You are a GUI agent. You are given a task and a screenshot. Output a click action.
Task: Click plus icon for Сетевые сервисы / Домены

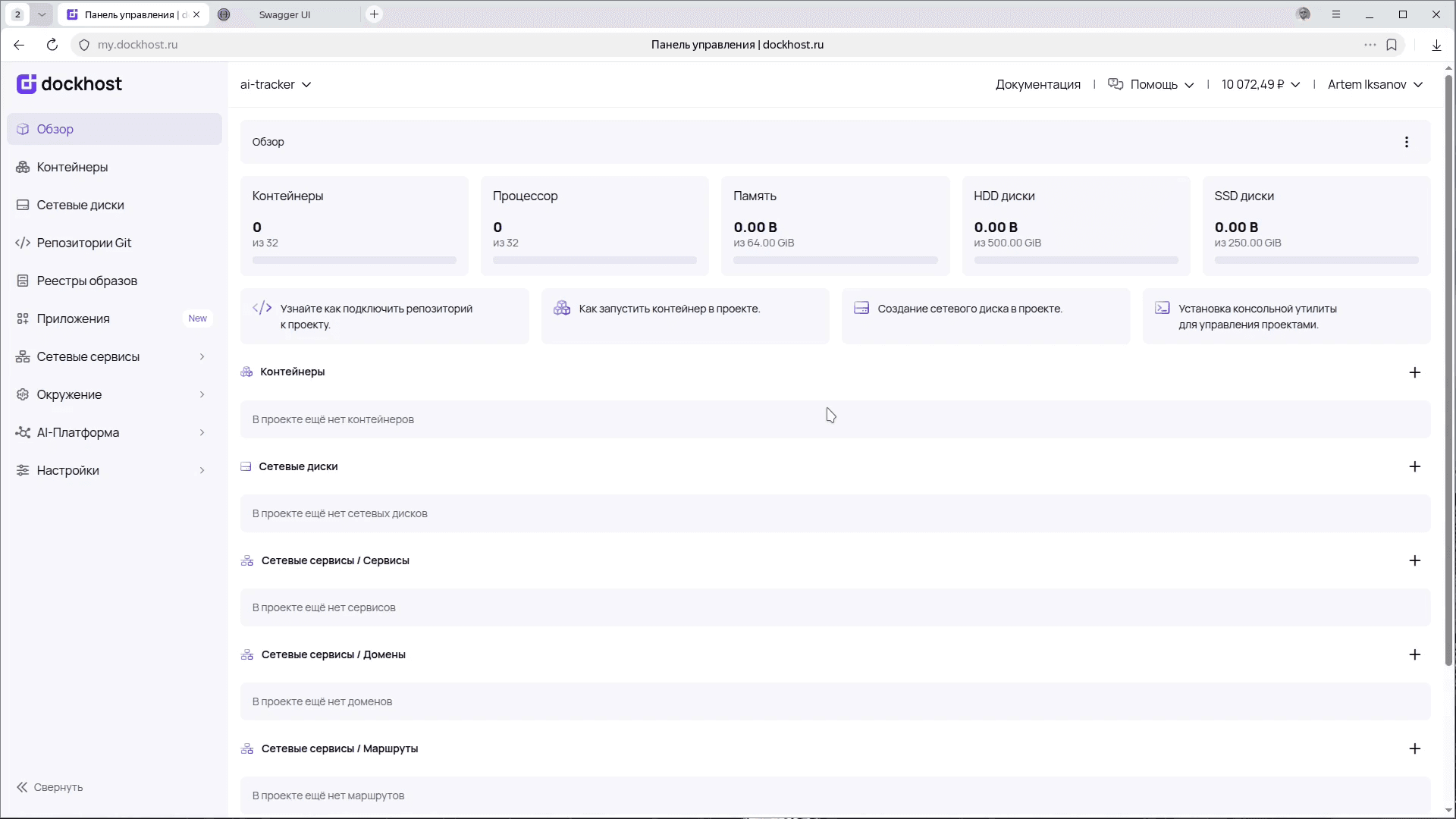click(1415, 654)
